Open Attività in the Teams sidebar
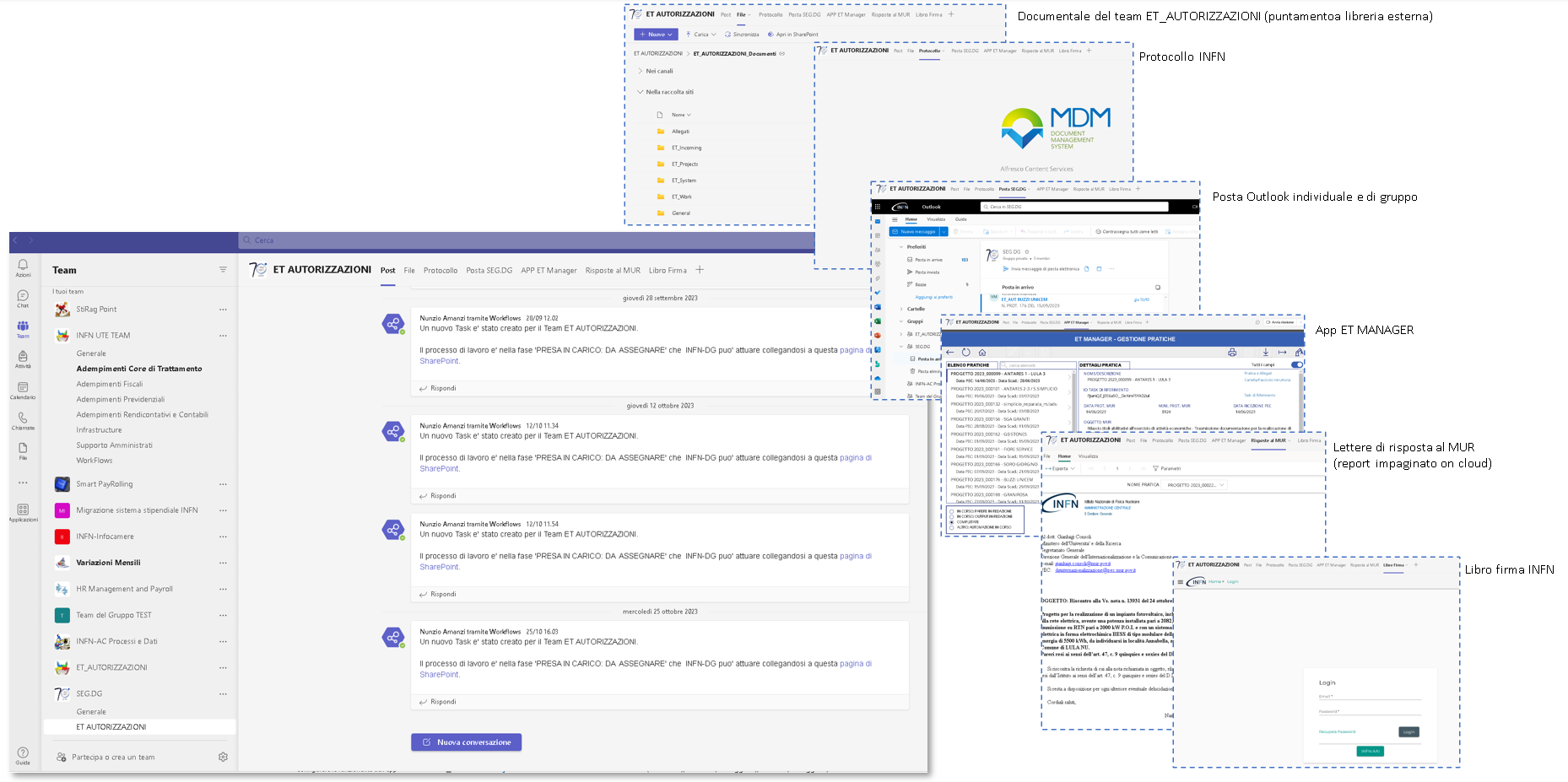 pyautogui.click(x=23, y=359)
